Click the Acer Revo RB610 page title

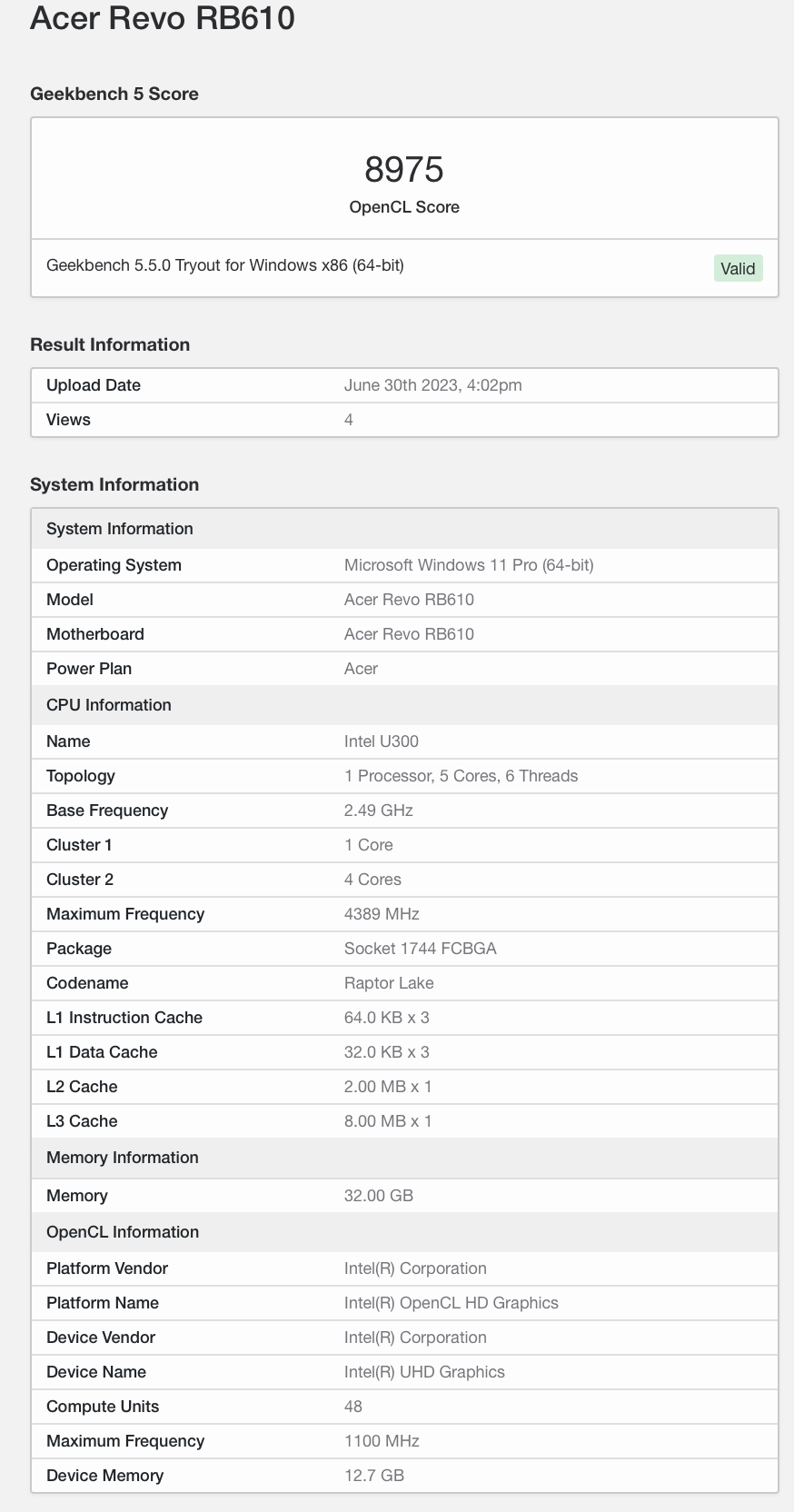pos(163,18)
